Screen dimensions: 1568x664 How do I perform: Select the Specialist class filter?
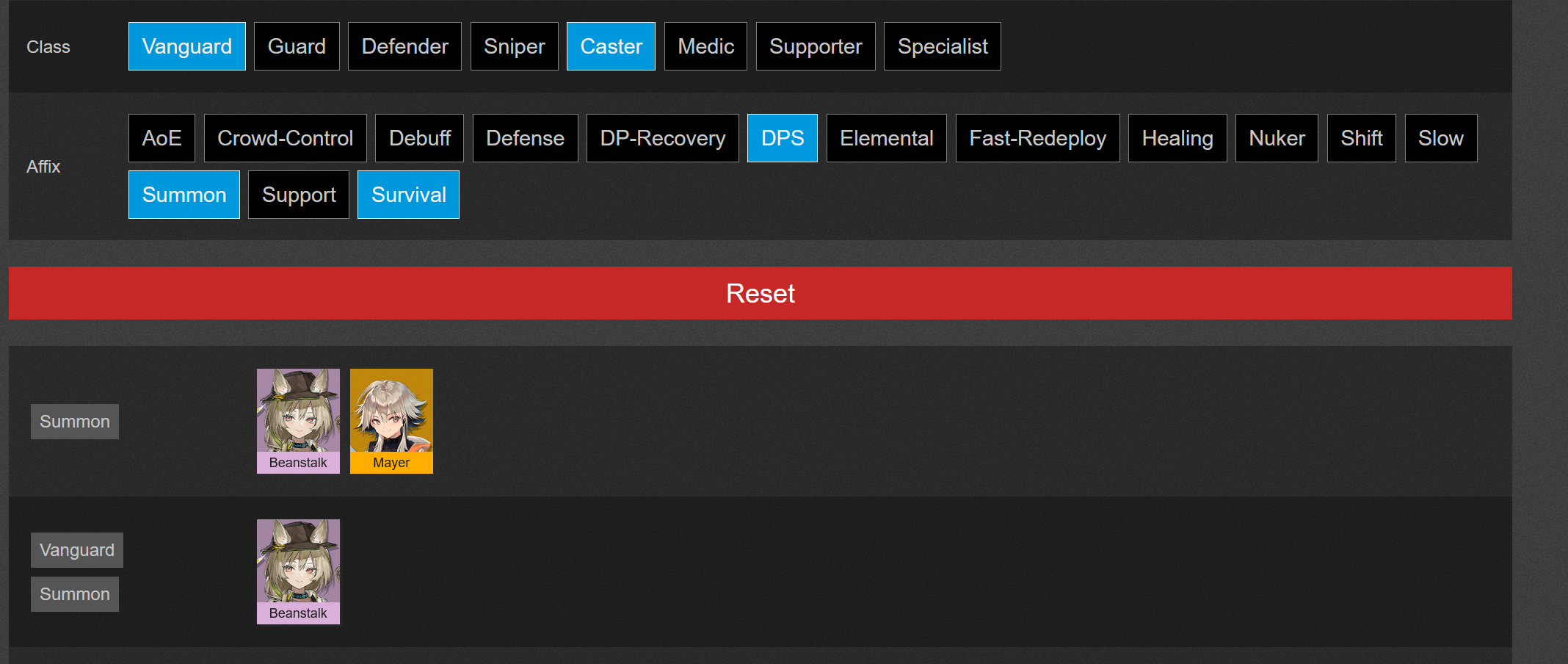[943, 46]
